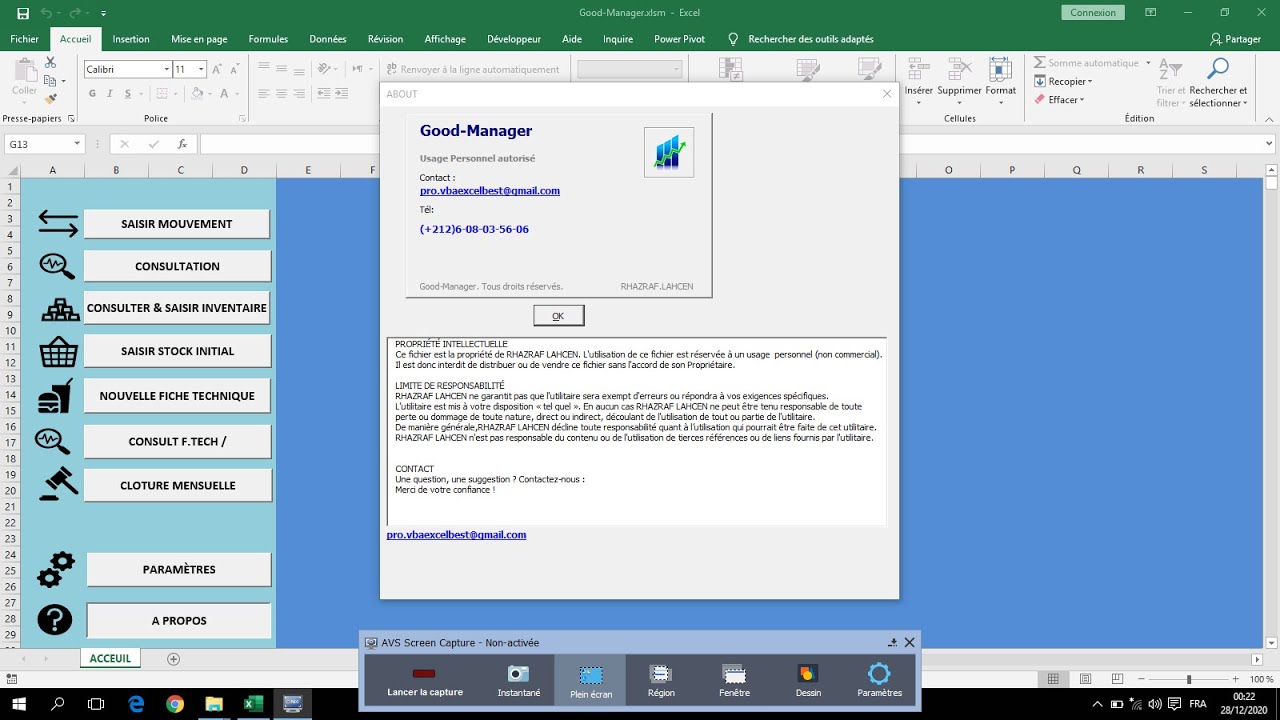Open the Power Pivot tab
The image size is (1280, 720).
tap(679, 39)
